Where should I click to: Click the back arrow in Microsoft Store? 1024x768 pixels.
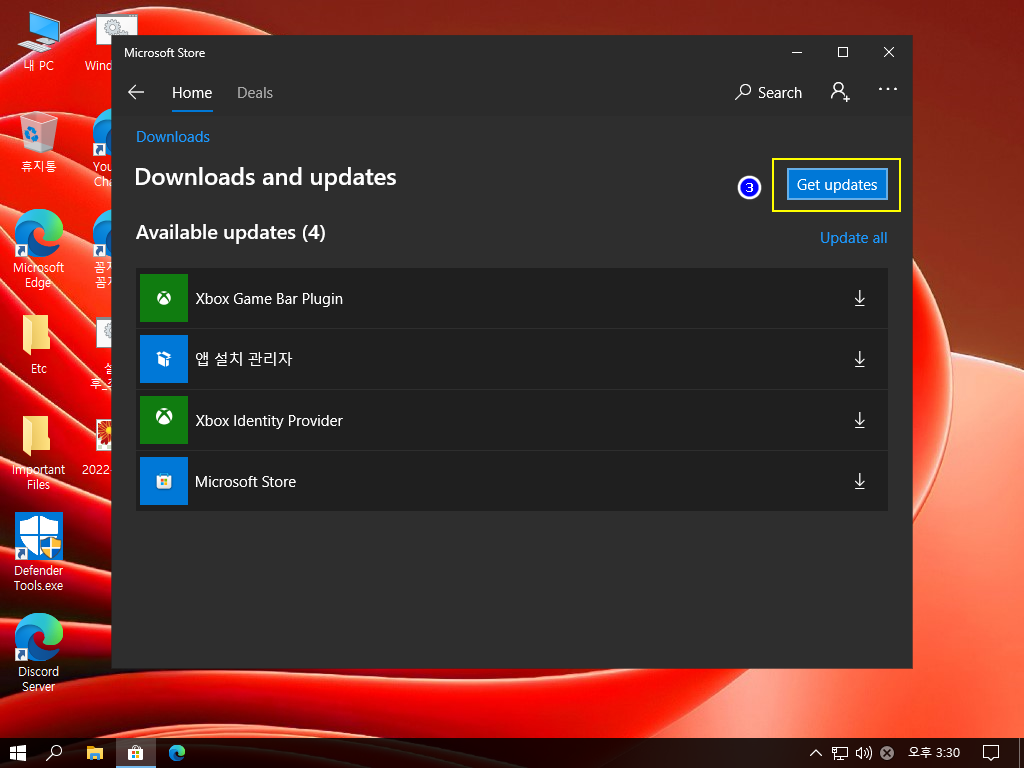(136, 93)
